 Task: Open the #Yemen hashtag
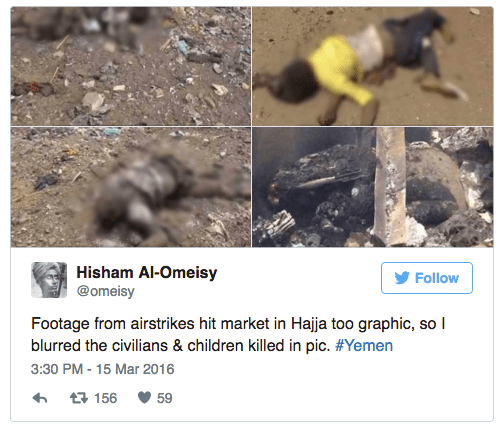364,345
